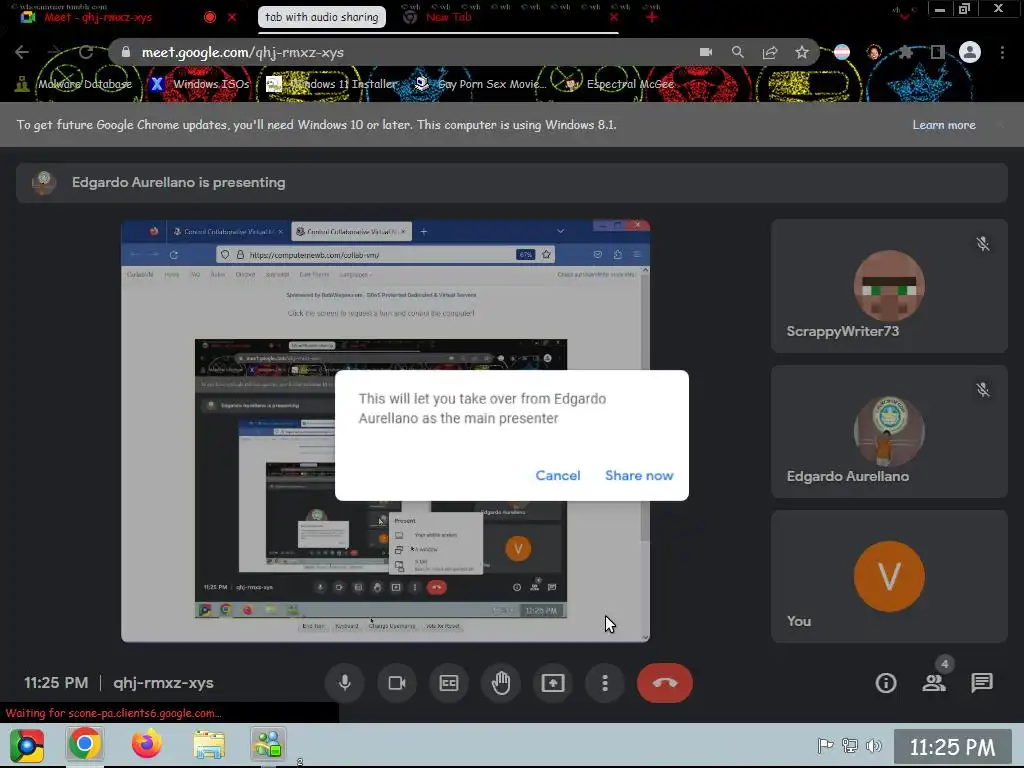This screenshot has height=768, width=1024.
Task: Open the Chrome three-dot menu
Action: click(1002, 52)
